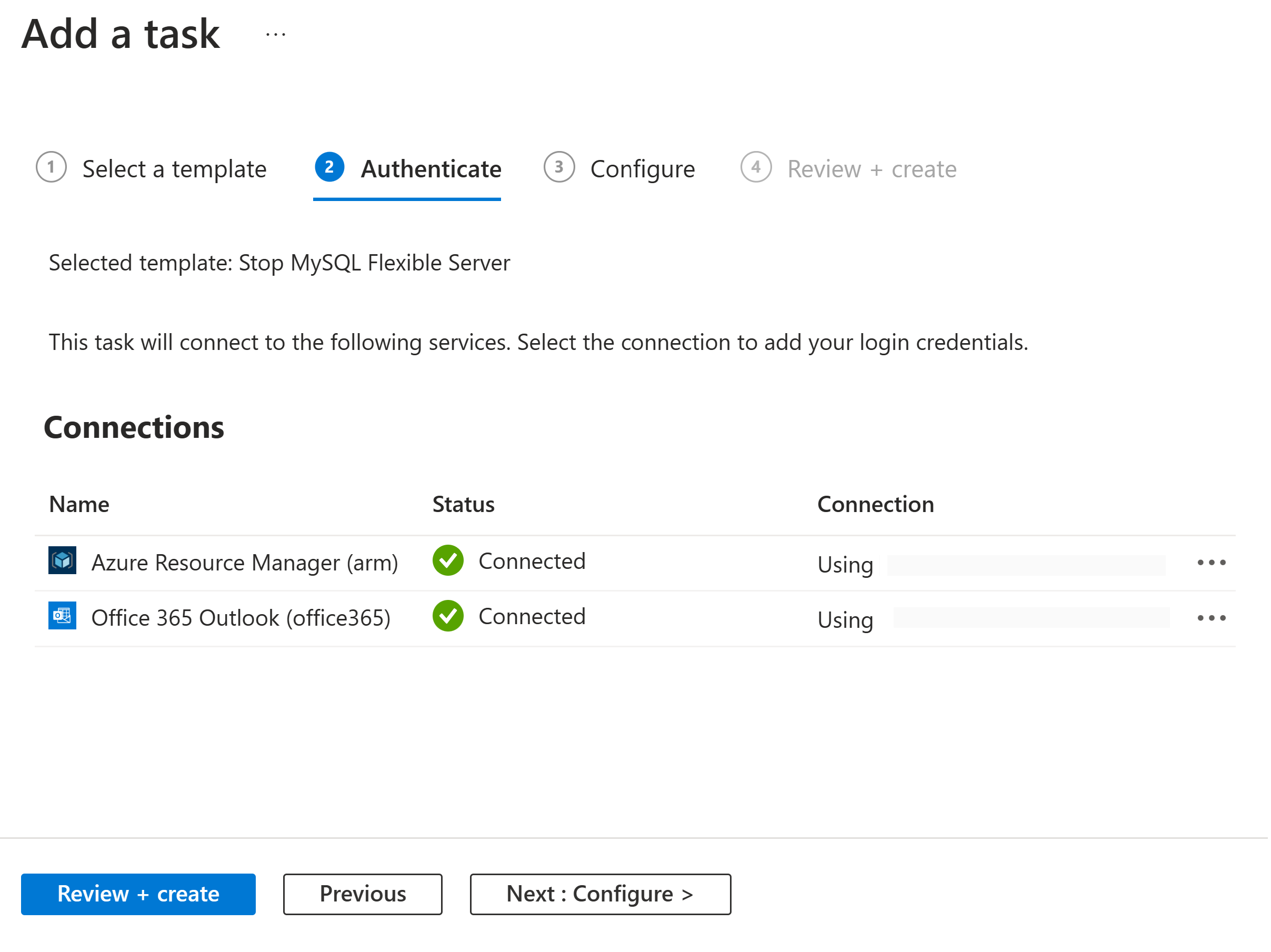Switch to Select a template tab

pyautogui.click(x=174, y=169)
